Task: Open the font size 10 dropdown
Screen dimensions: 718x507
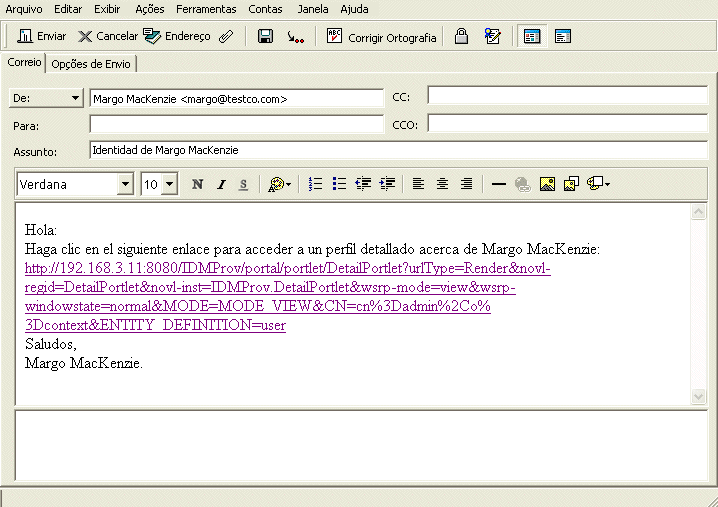Action: 169,184
